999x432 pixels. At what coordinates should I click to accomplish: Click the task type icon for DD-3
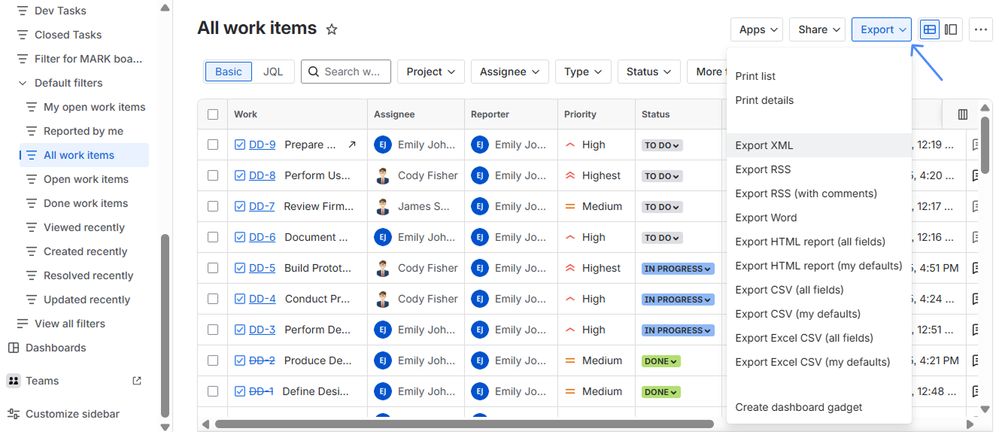click(240, 330)
